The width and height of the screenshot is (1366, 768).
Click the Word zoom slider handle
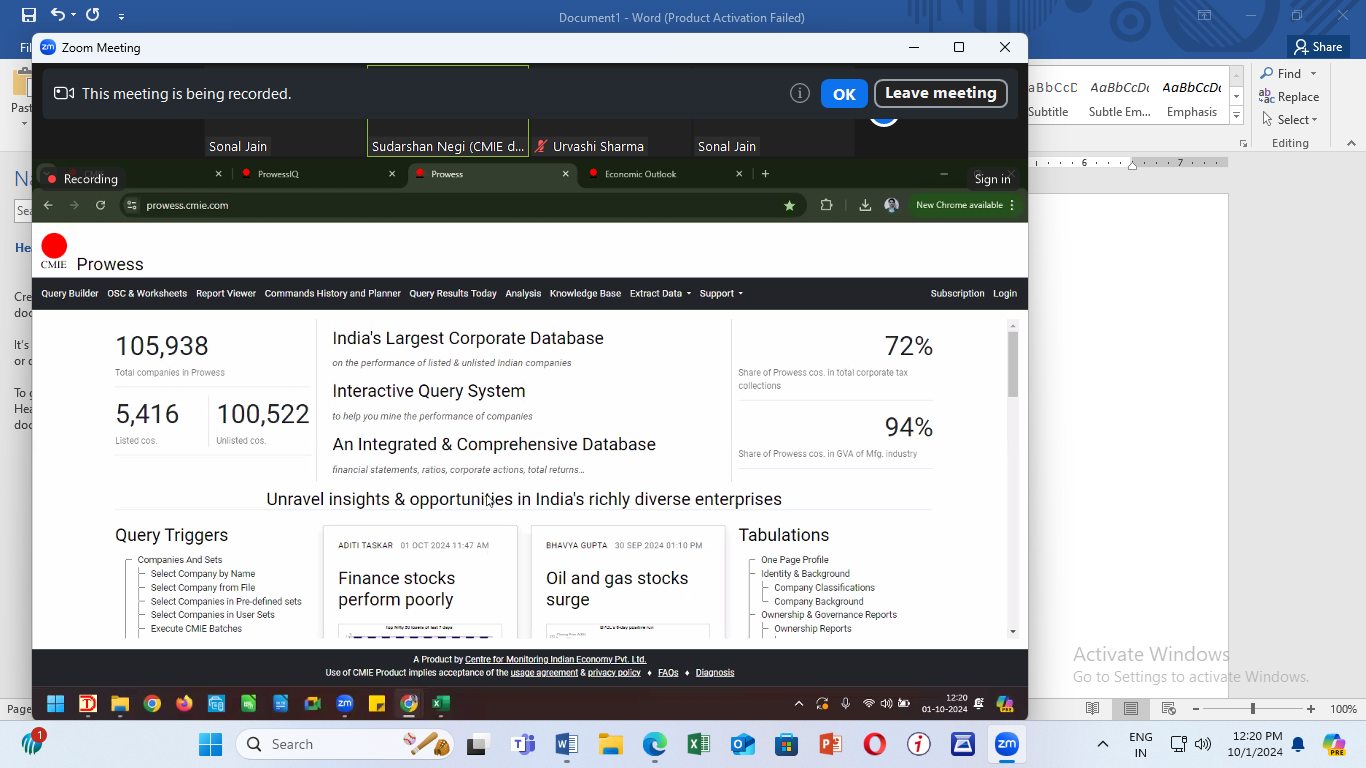tap(1253, 709)
